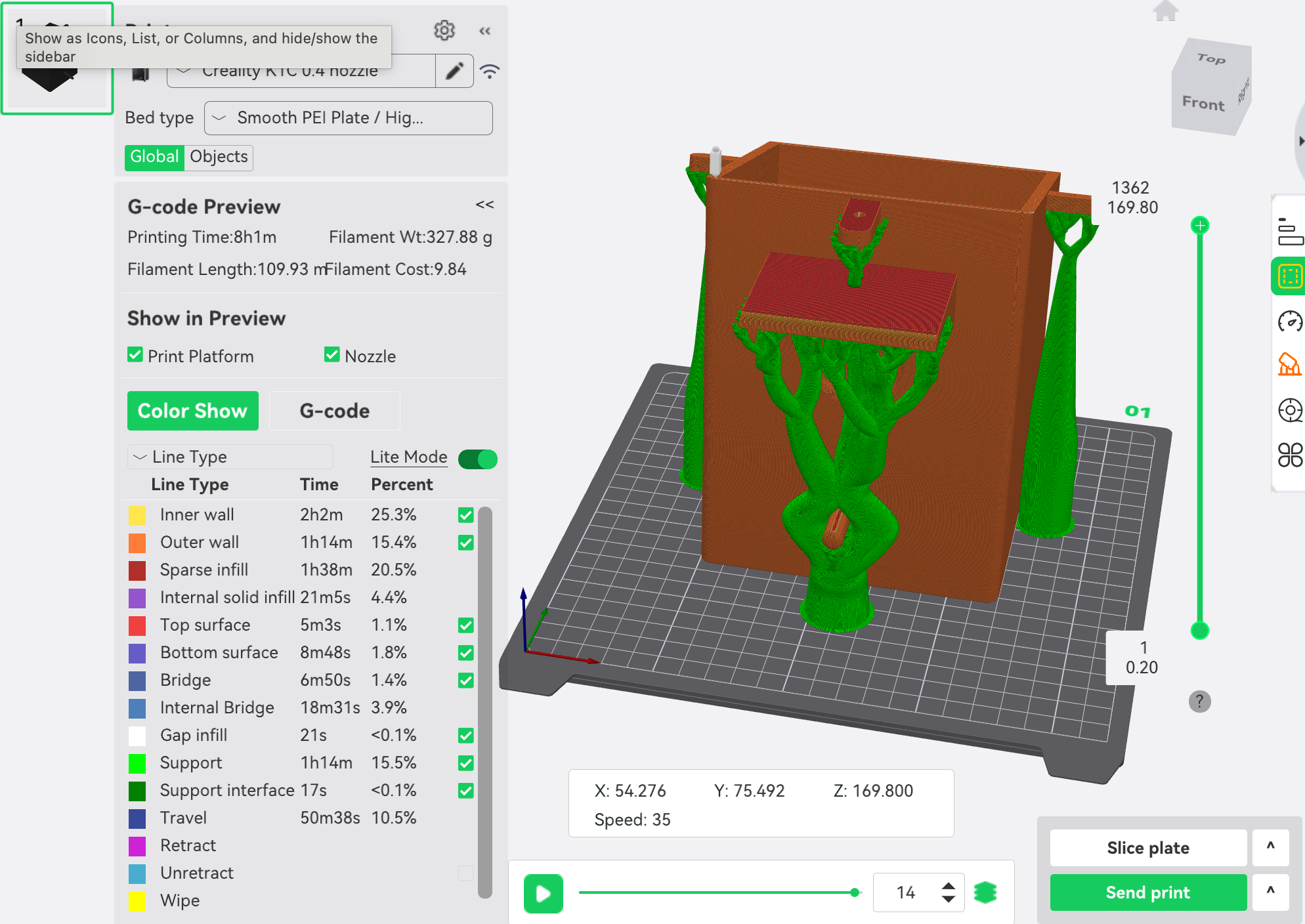Open the Line Type dropdown
Viewport: 1305px width, 924px height.
coord(230,457)
